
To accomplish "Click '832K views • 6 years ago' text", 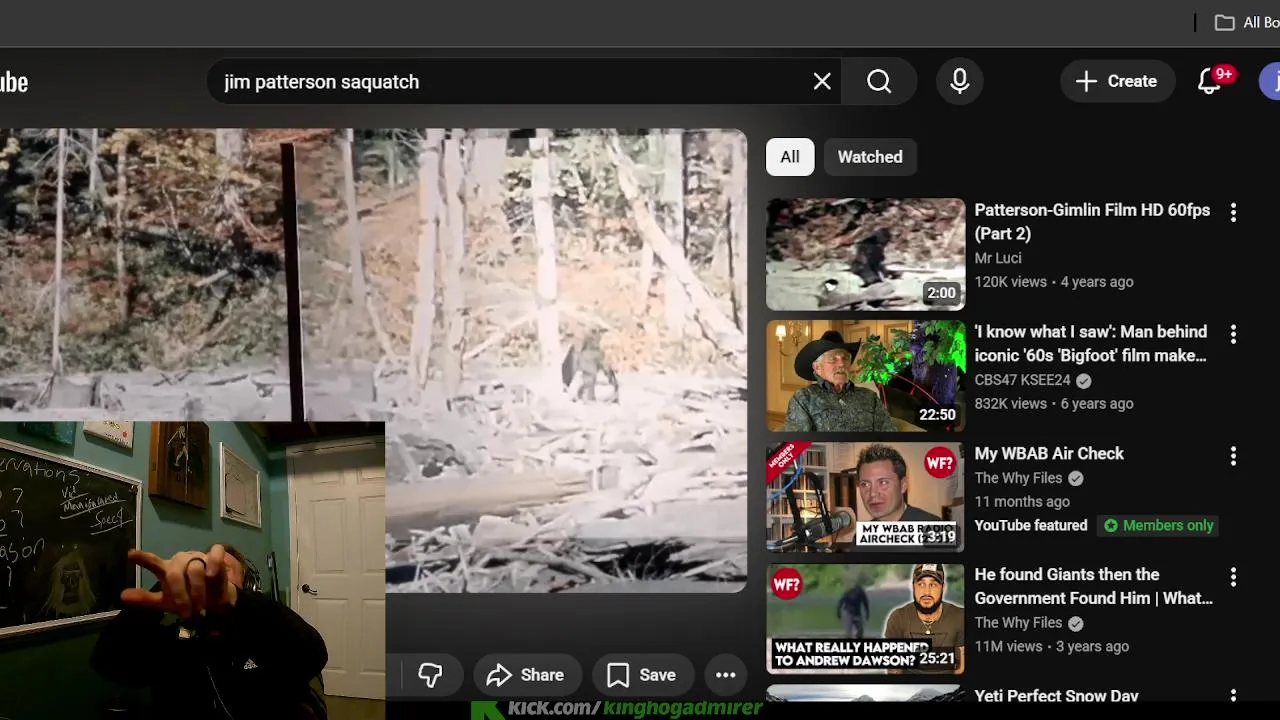I will (x=1054, y=404).
